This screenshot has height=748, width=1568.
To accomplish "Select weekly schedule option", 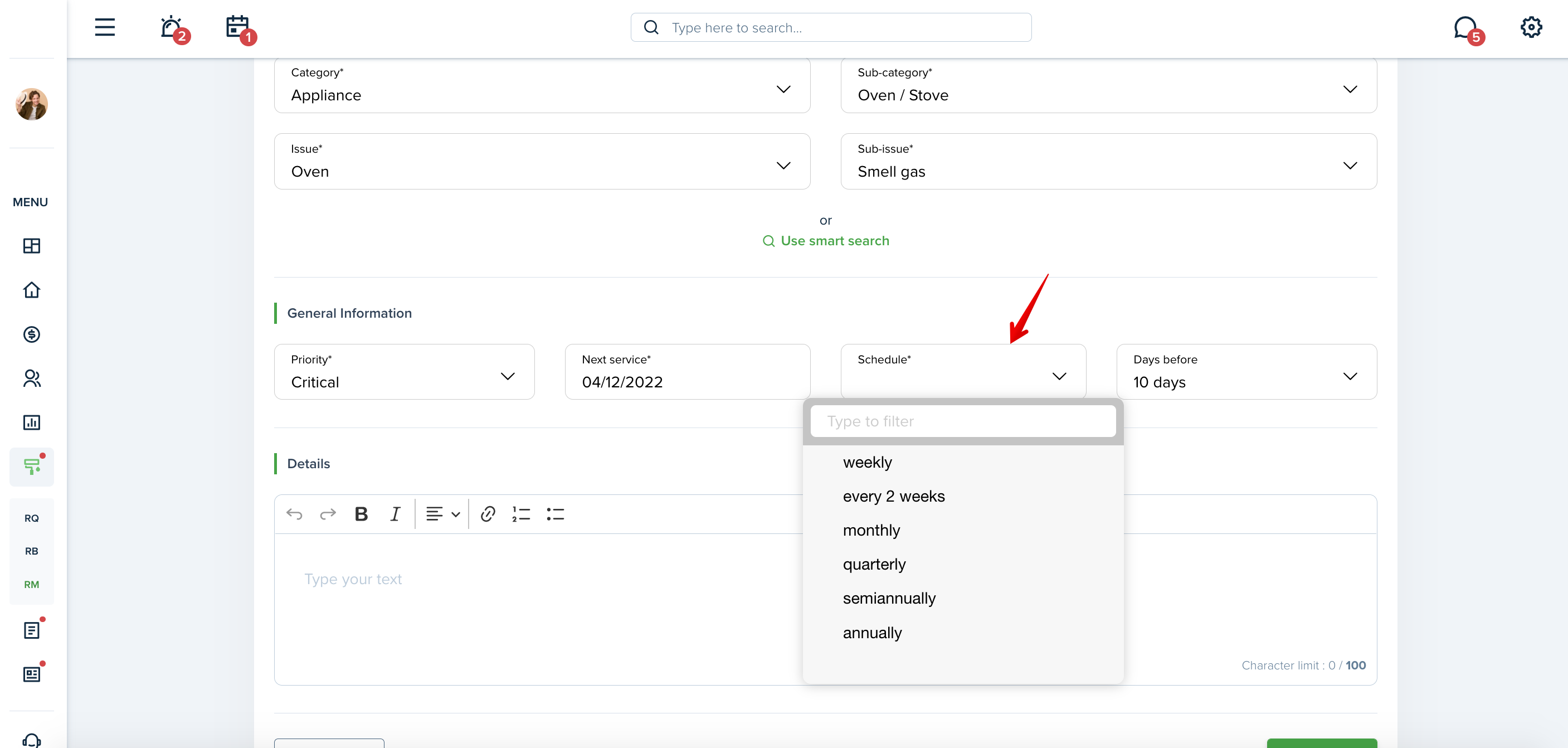I will pyautogui.click(x=963, y=462).
